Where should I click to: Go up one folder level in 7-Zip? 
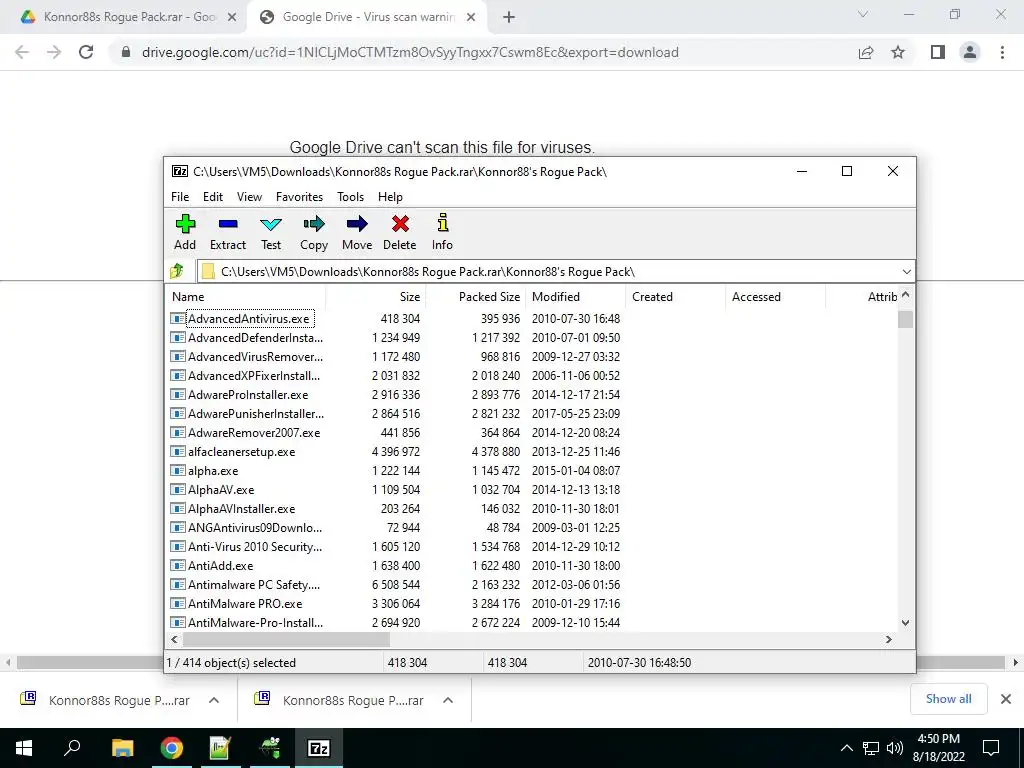(x=176, y=271)
